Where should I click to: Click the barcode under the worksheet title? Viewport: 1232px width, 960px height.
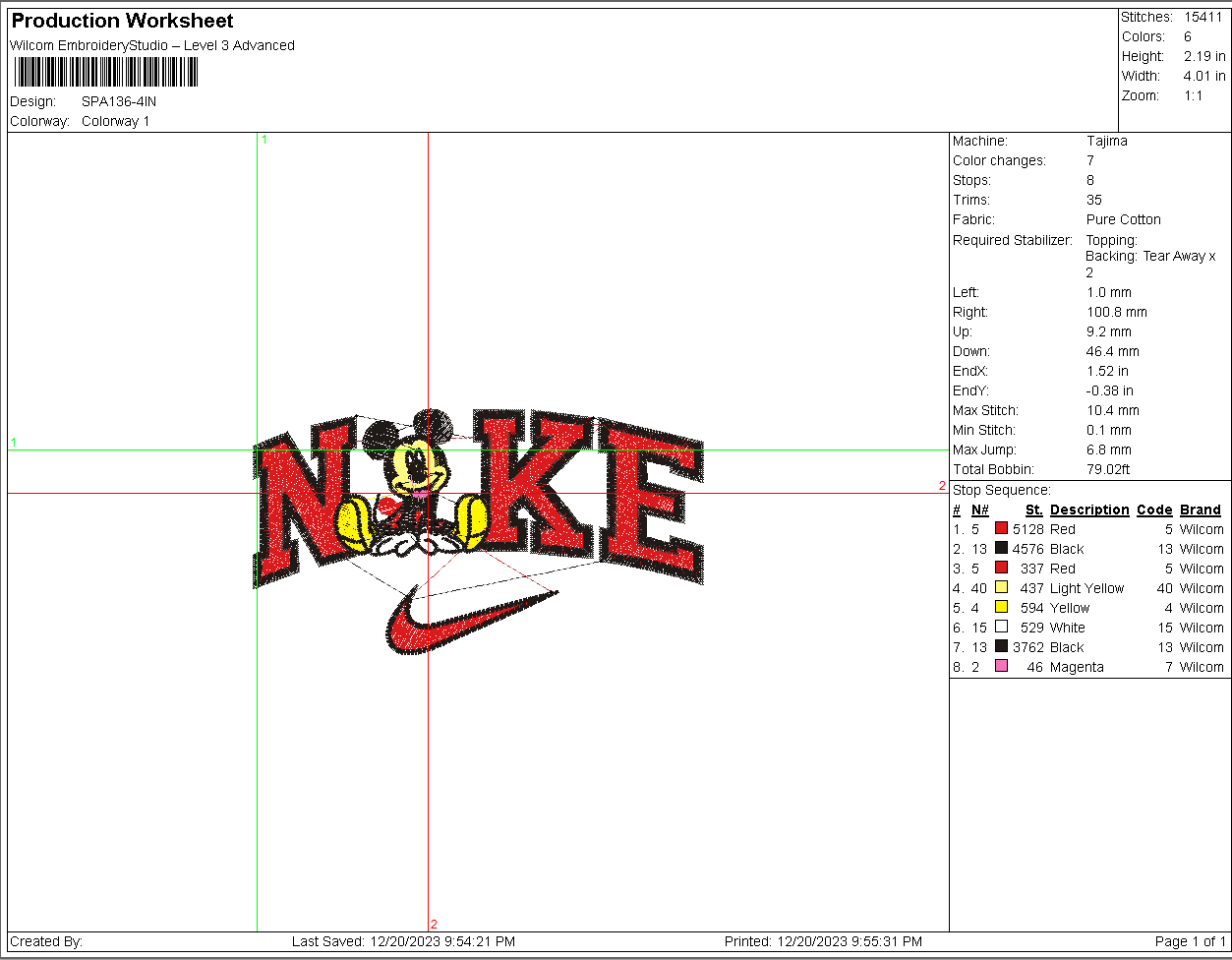106,72
